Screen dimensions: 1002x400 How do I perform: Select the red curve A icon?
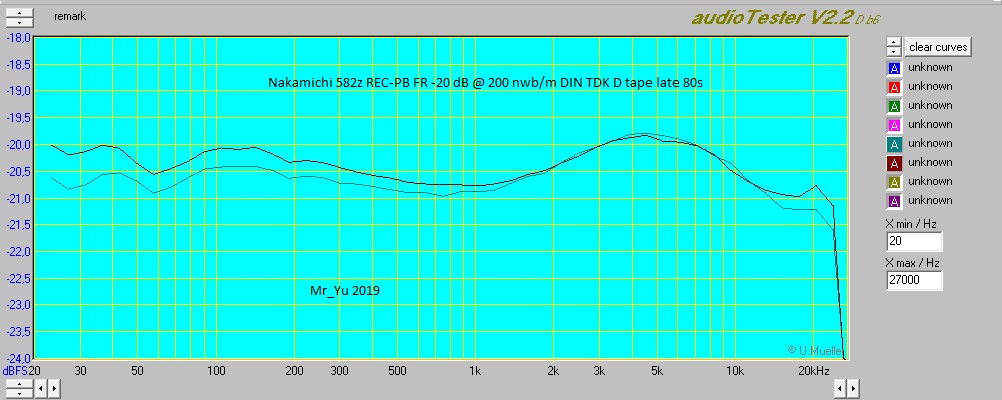point(894,87)
